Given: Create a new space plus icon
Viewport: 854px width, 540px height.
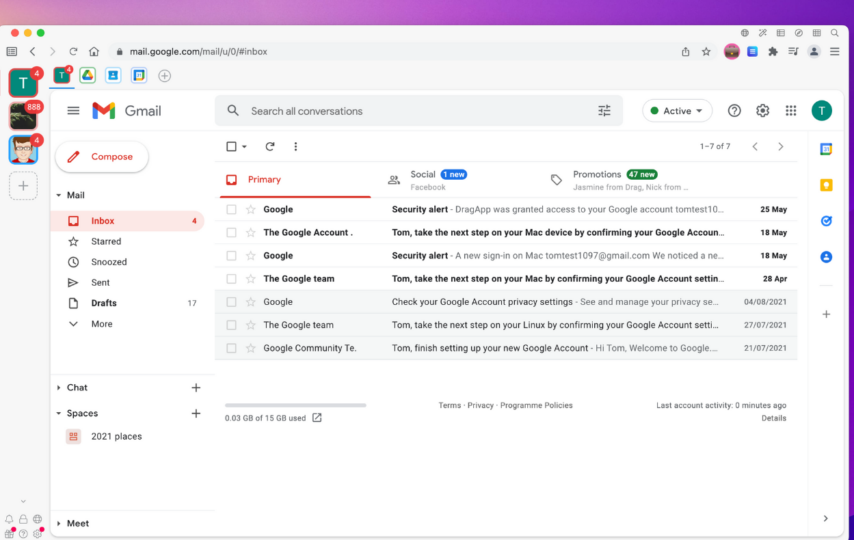Looking at the screenshot, I should click(x=196, y=413).
